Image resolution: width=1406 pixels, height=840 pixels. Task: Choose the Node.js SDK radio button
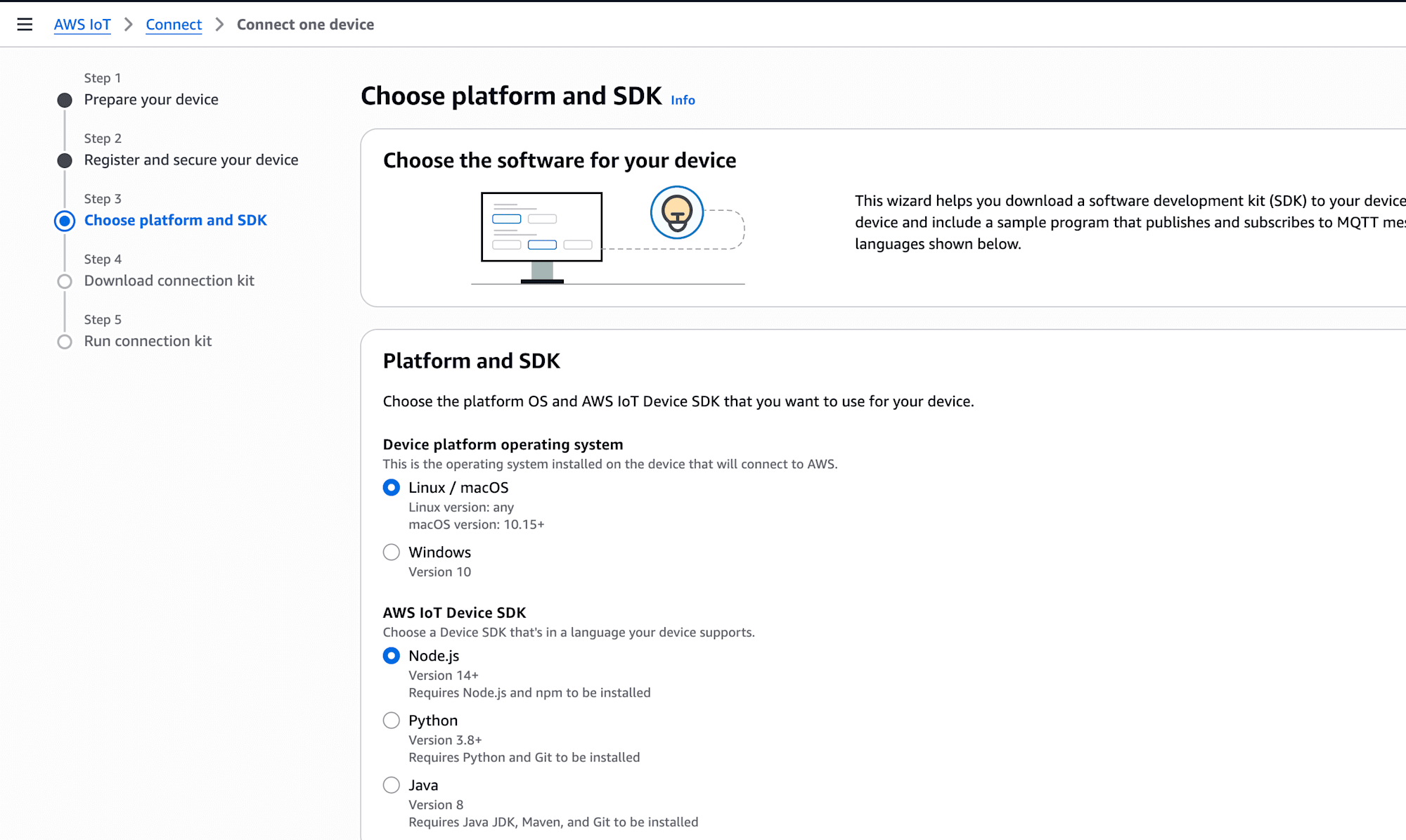(392, 656)
